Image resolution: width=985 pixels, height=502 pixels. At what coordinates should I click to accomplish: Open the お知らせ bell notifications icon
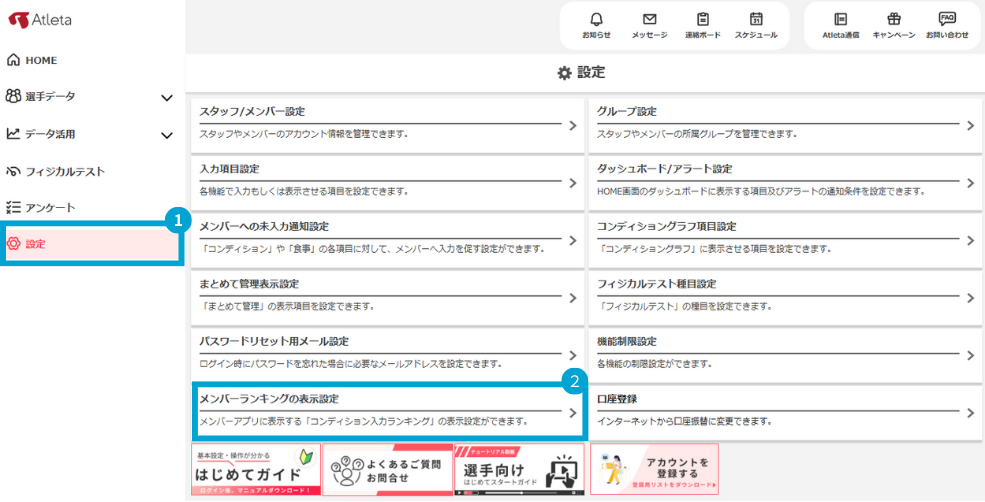click(x=597, y=24)
